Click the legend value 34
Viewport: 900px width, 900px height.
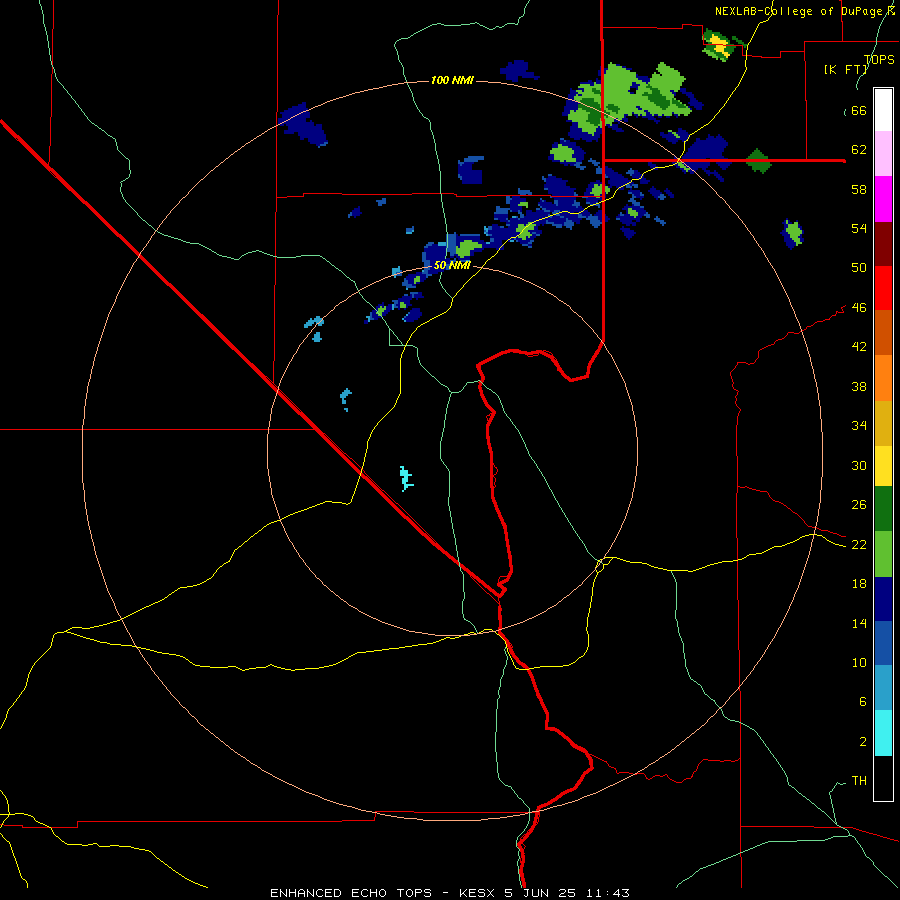click(859, 425)
